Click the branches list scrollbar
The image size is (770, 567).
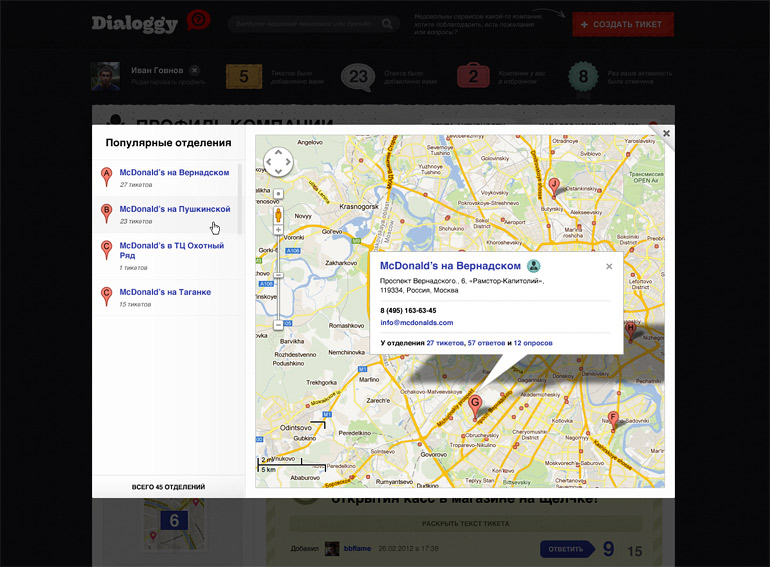click(x=240, y=199)
